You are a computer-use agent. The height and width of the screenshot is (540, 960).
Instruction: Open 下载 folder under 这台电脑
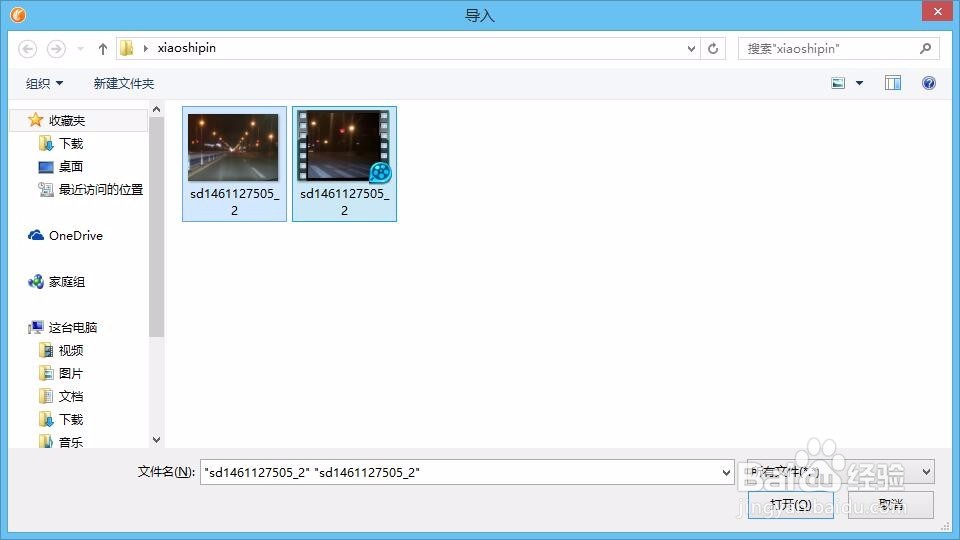coord(71,419)
